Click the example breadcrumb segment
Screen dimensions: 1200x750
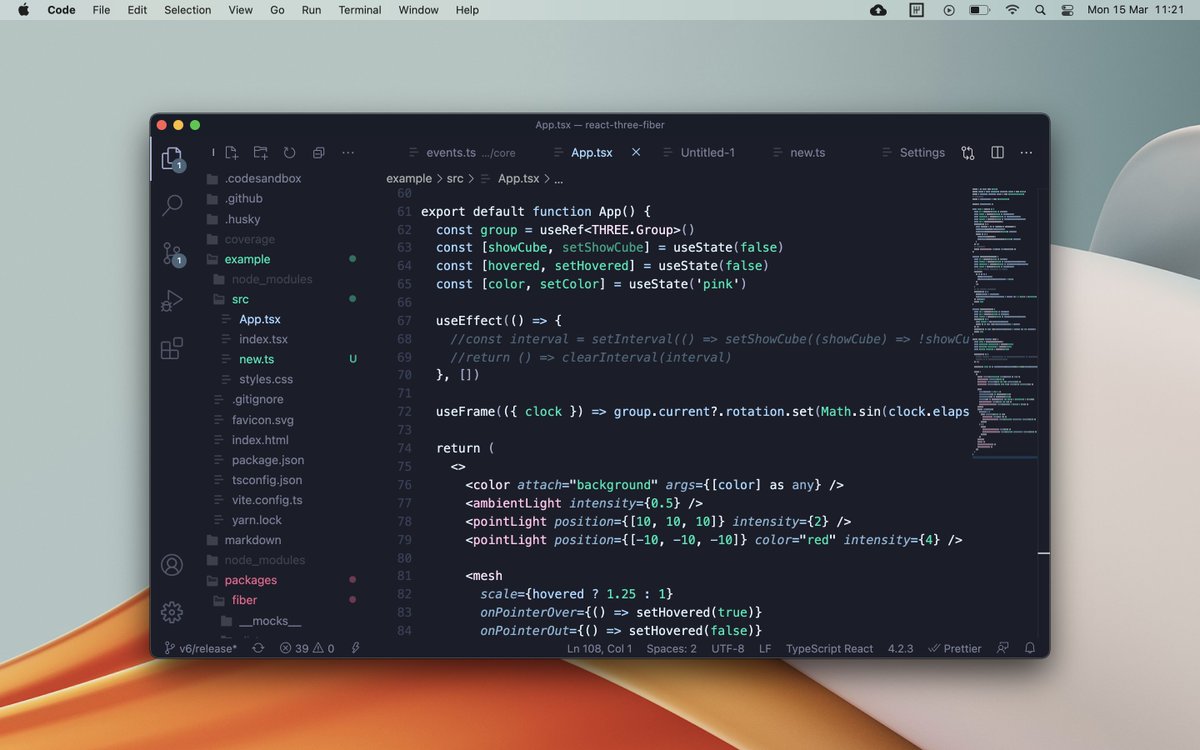[409, 179]
